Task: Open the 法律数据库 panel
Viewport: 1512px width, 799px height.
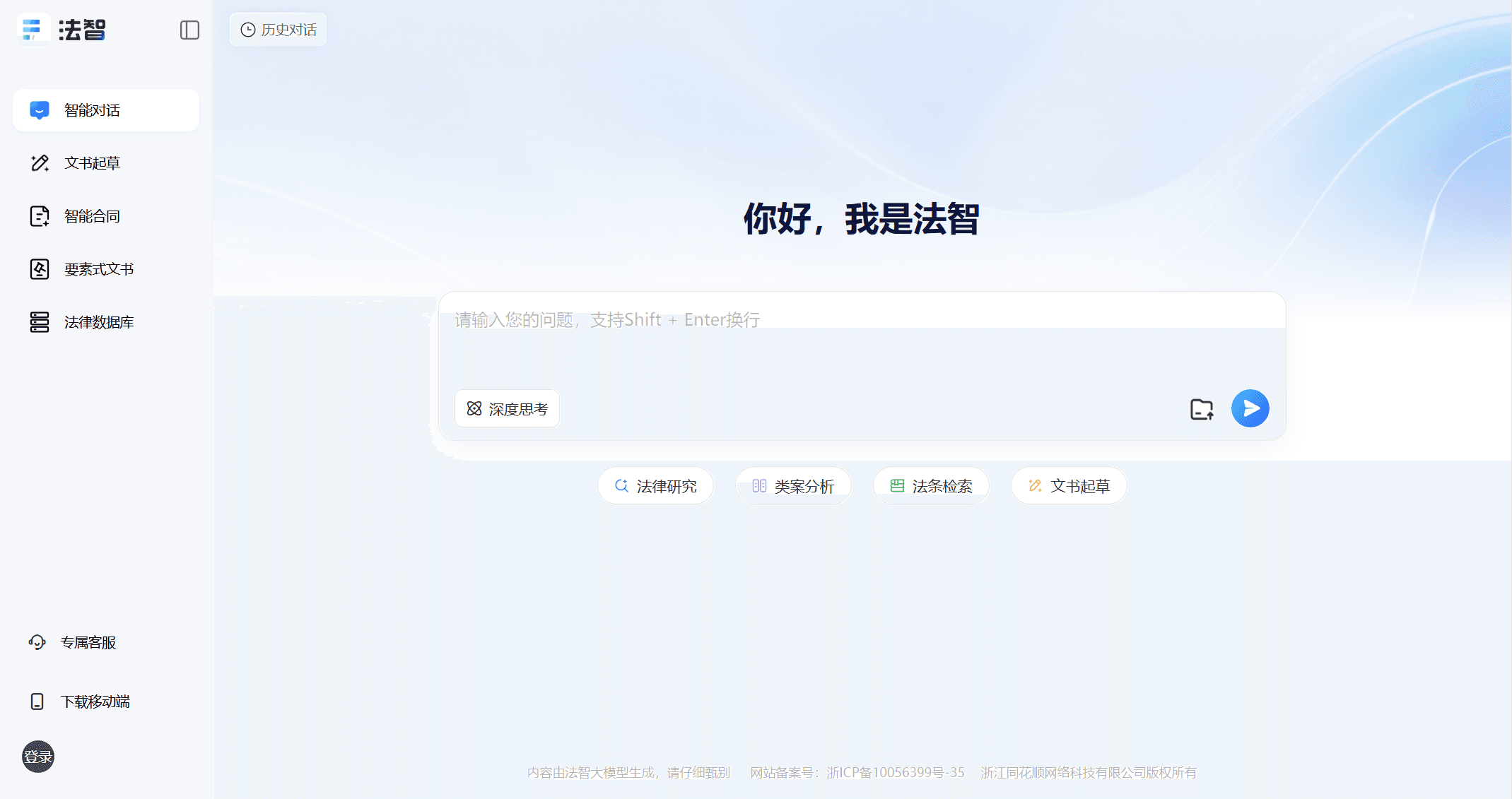Action: click(96, 321)
